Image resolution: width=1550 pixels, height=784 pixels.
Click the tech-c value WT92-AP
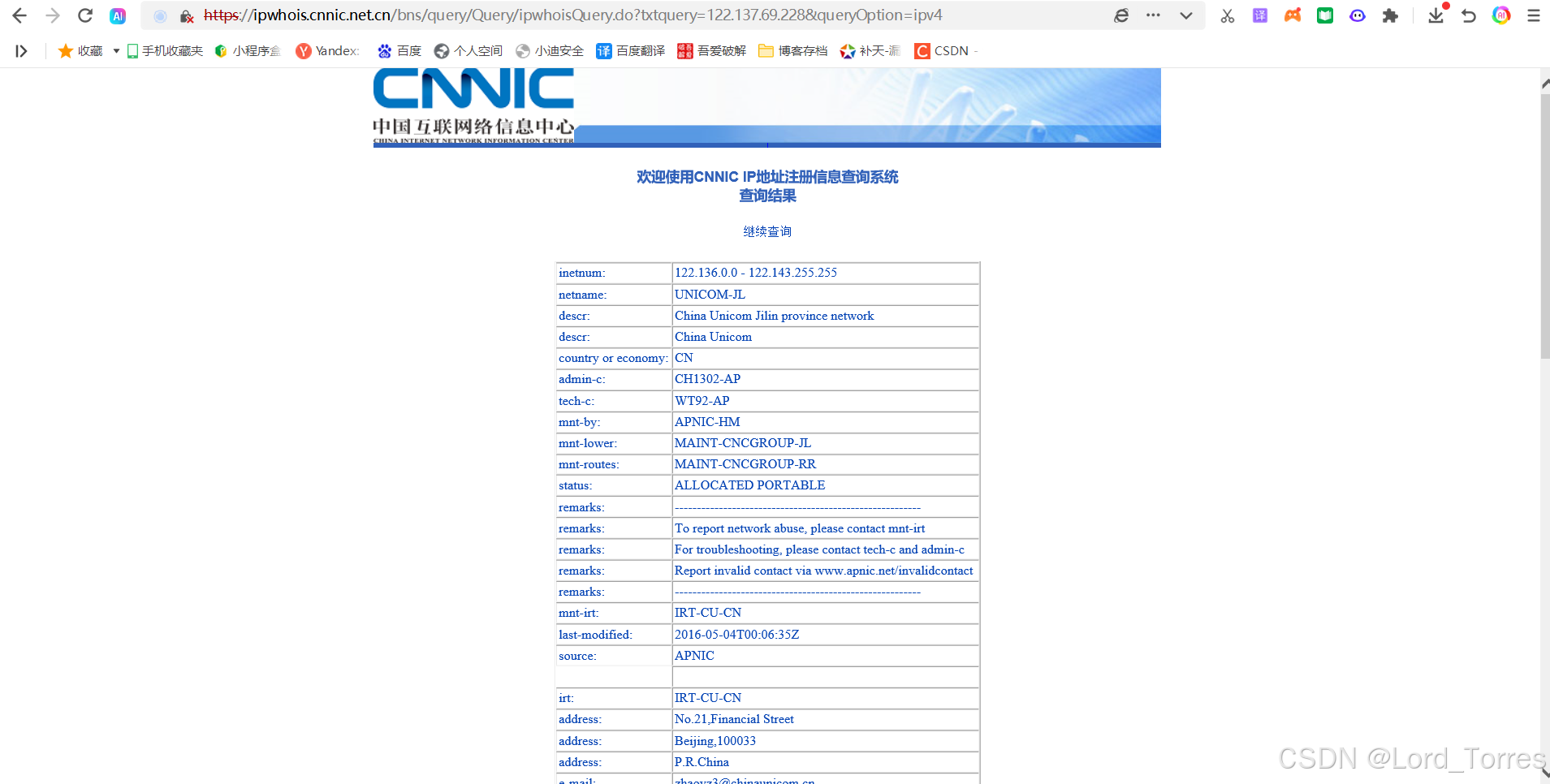pos(702,401)
